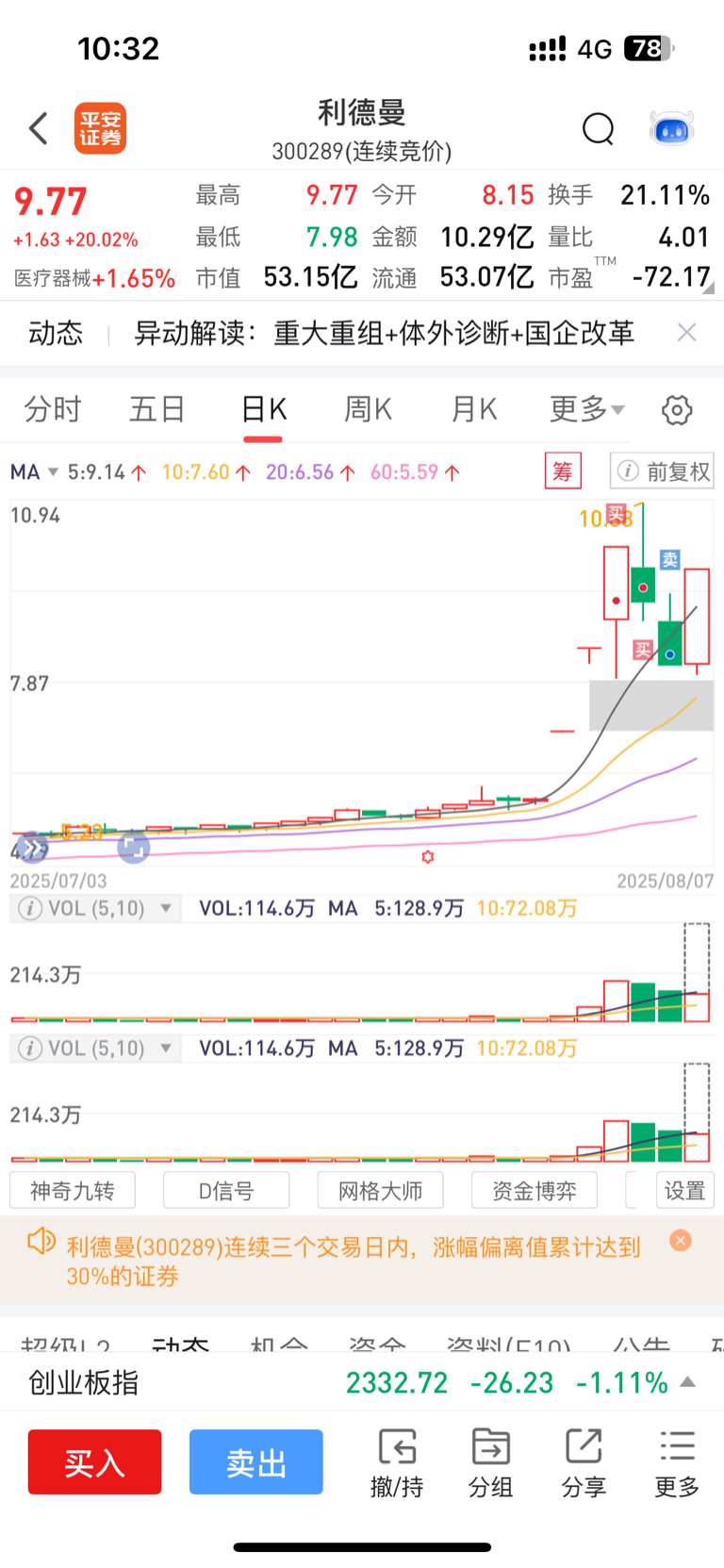The width and height of the screenshot is (724, 1568).
Task: Open the 更多 period dropdown
Action: [587, 409]
